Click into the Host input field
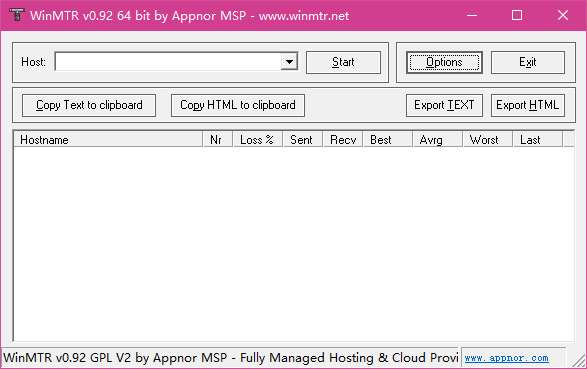 (x=168, y=61)
